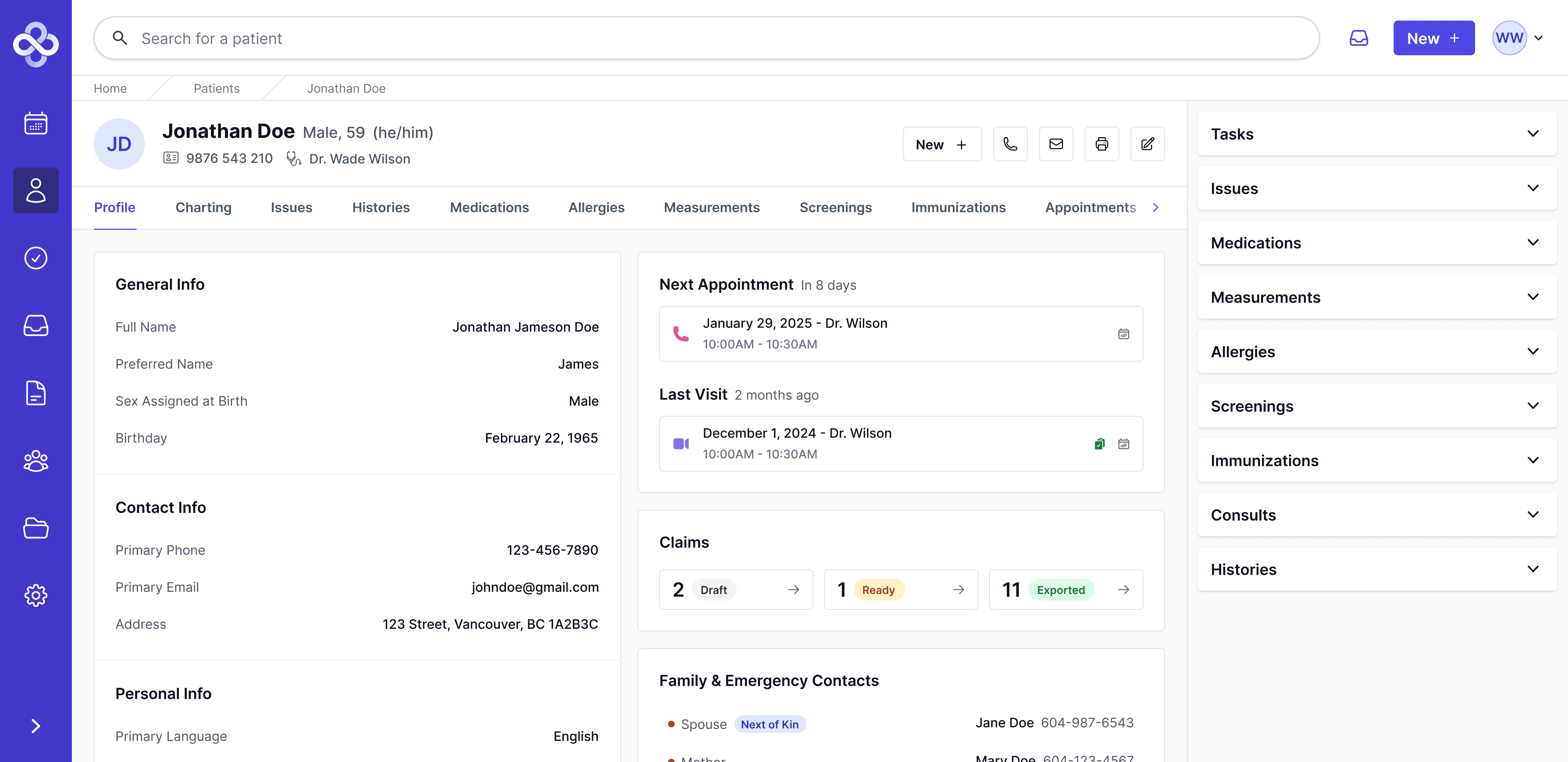Expand the left sidebar navigation

point(36,725)
